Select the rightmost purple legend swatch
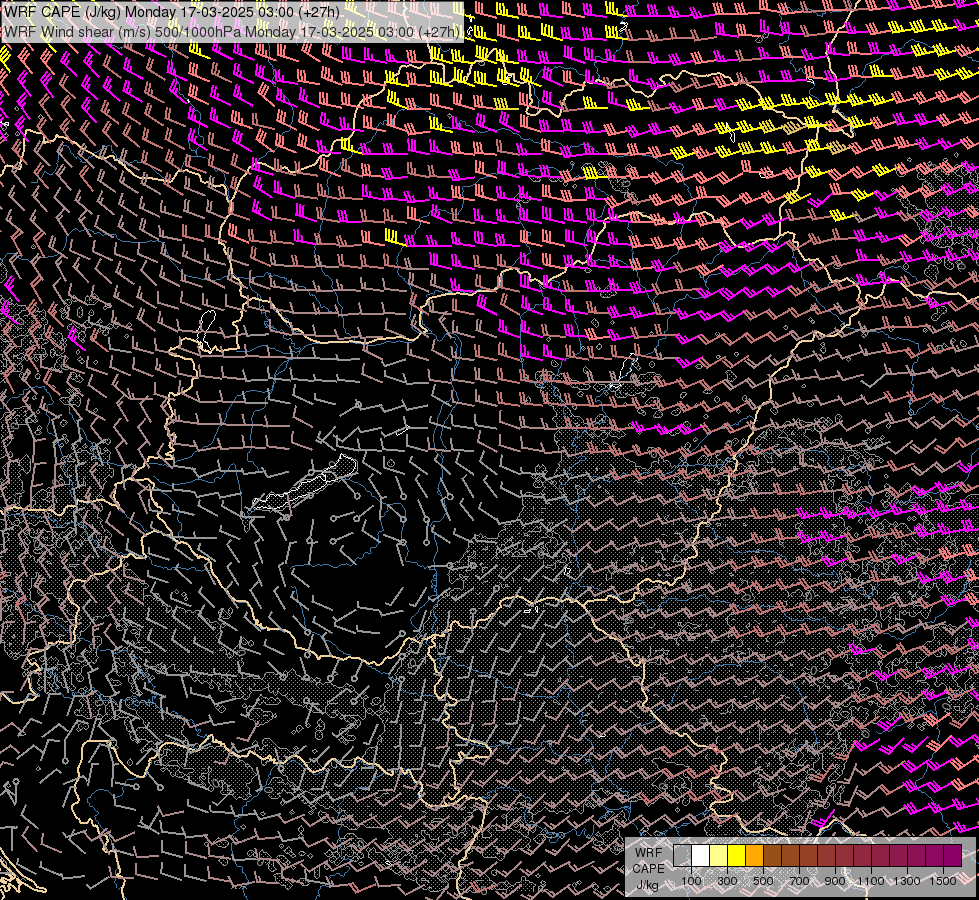The image size is (979, 900). pos(952,855)
